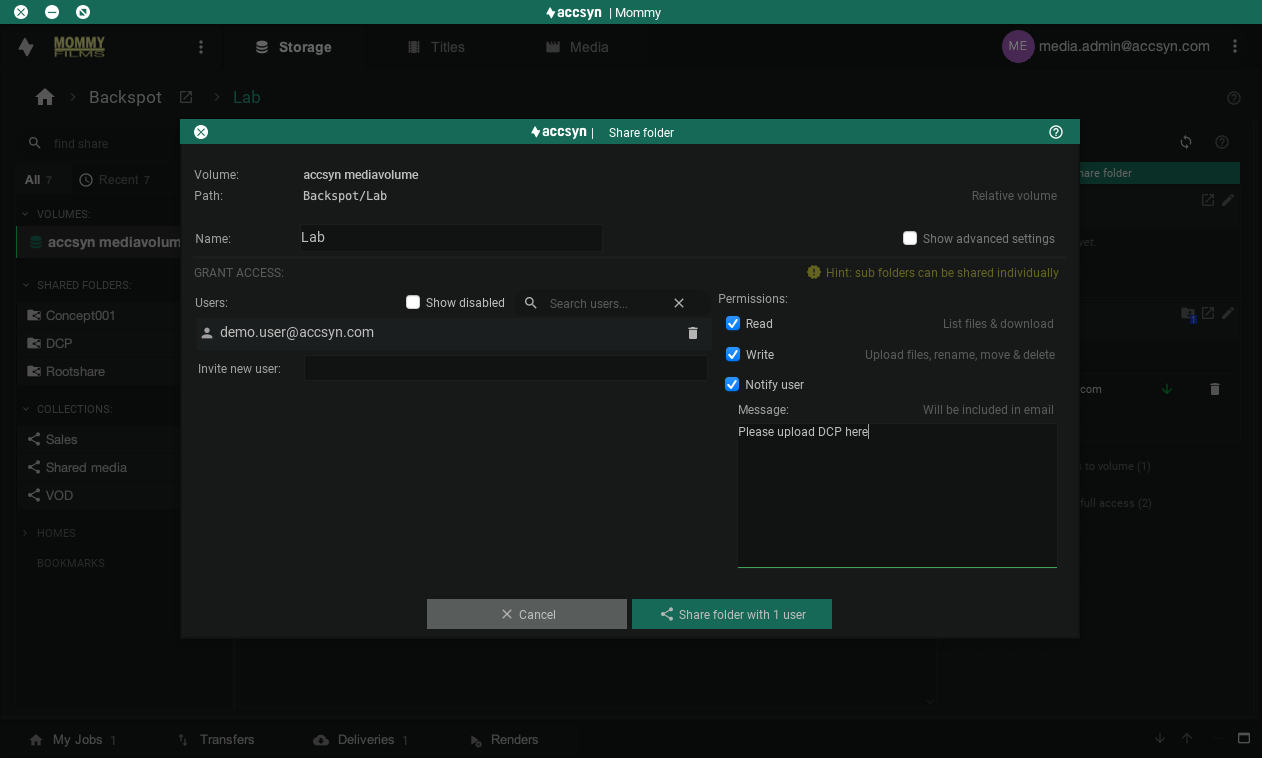Open the Media tab
The width and height of the screenshot is (1262, 758).
pyautogui.click(x=577, y=47)
